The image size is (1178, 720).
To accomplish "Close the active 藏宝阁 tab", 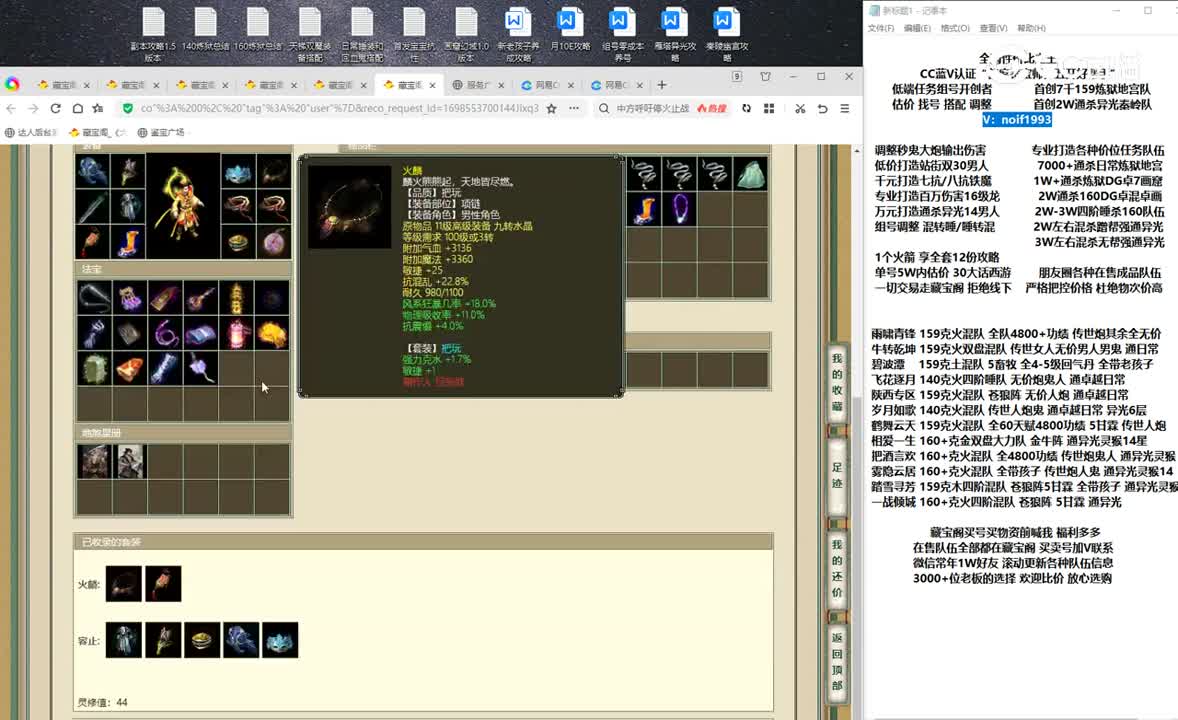I will [433, 85].
